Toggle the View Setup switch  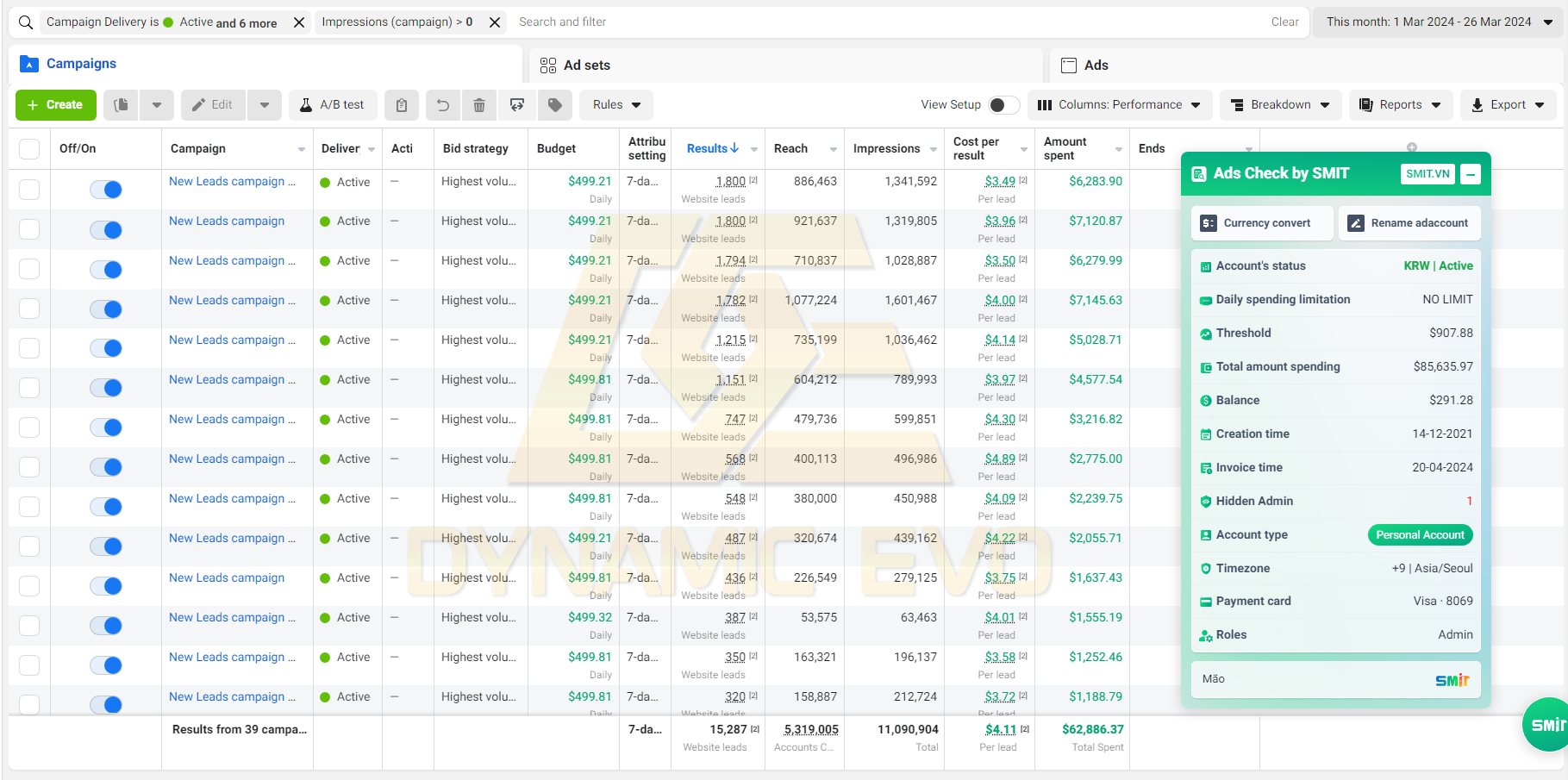1003,105
